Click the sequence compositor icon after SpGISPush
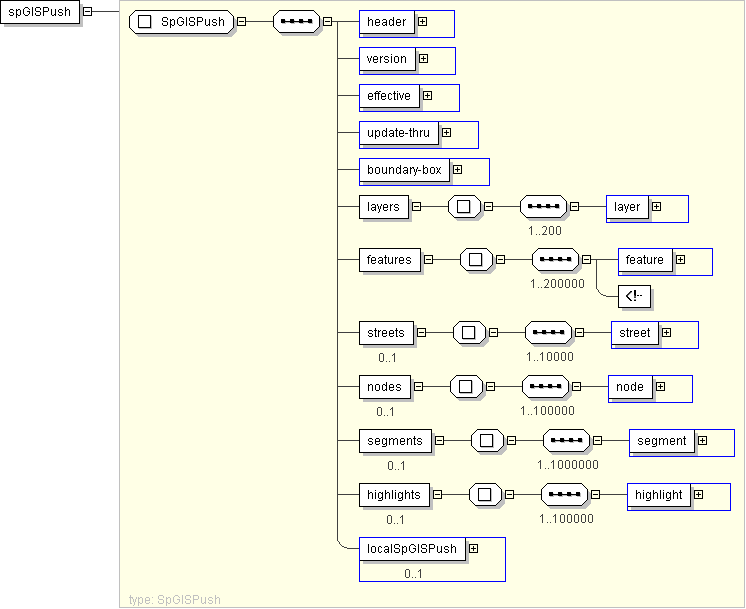746x609 pixels. click(297, 21)
